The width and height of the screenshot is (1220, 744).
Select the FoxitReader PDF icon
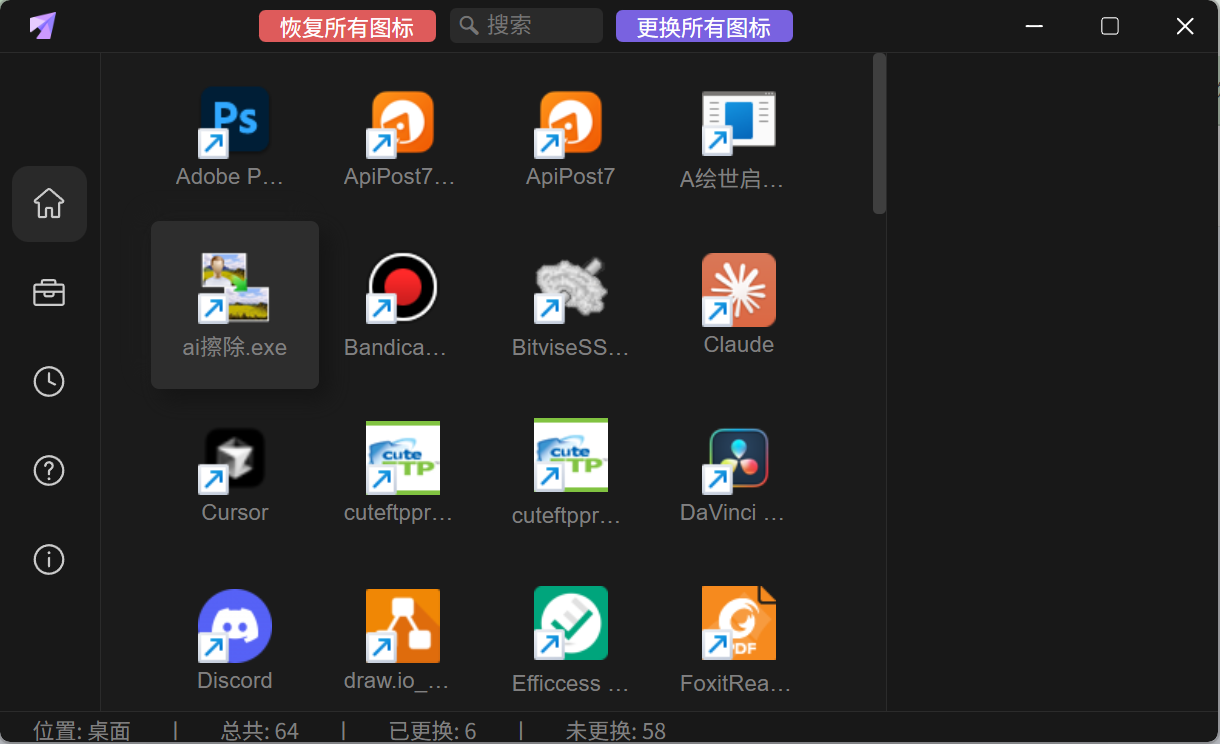click(x=738, y=622)
